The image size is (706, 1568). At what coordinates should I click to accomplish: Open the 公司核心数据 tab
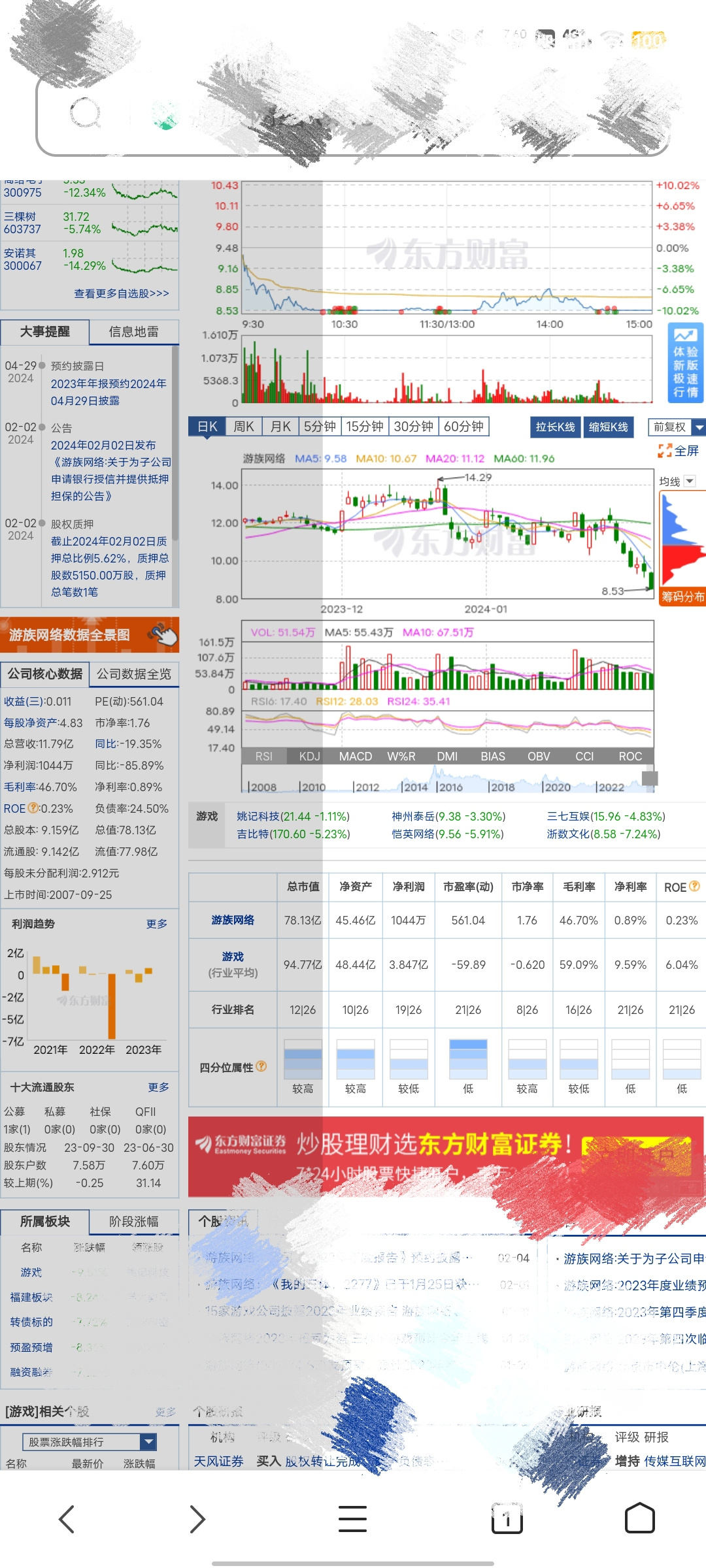(44, 674)
